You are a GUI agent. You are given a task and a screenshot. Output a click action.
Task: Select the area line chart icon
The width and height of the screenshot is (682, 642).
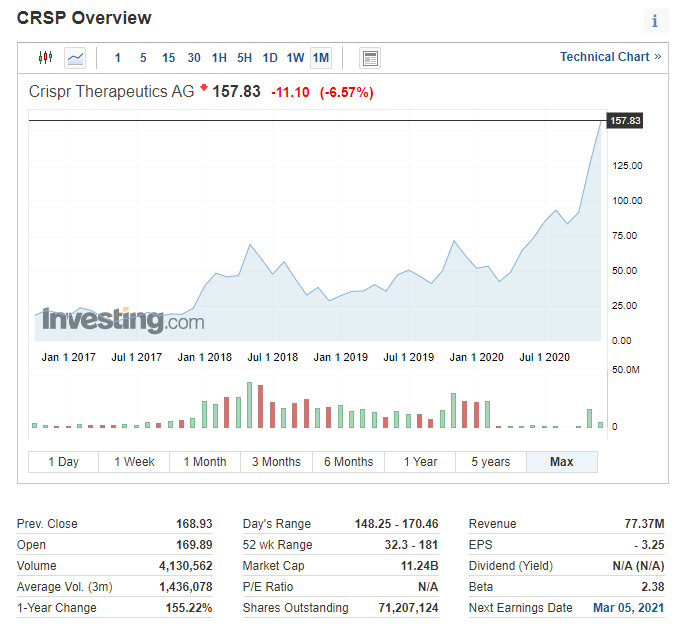[75, 58]
